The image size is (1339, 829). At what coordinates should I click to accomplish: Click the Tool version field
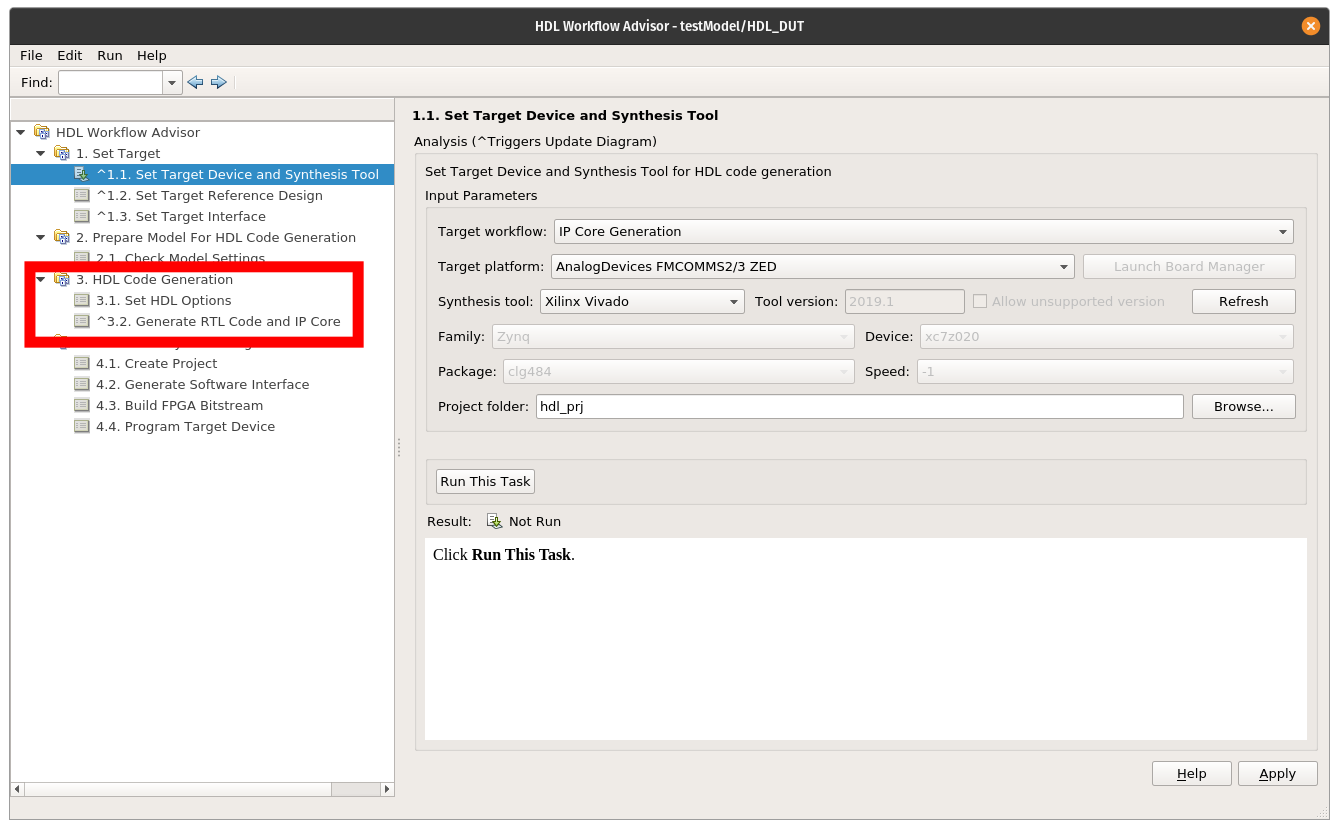(x=904, y=301)
